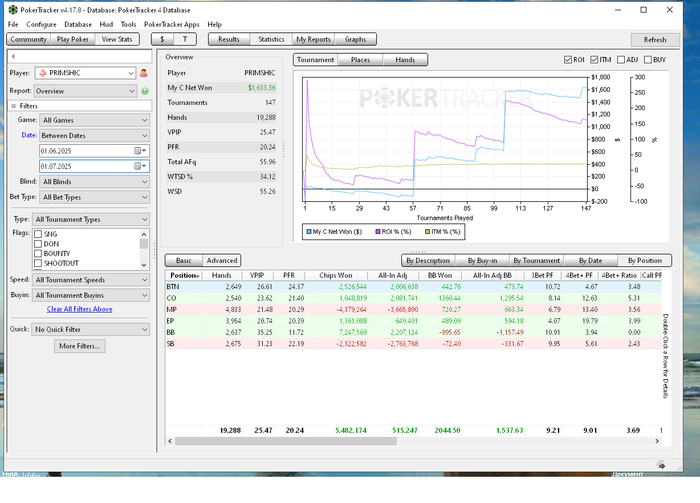Open the Bet Type dropdown
Viewport: 700px width, 503px height.
[x=95, y=197]
